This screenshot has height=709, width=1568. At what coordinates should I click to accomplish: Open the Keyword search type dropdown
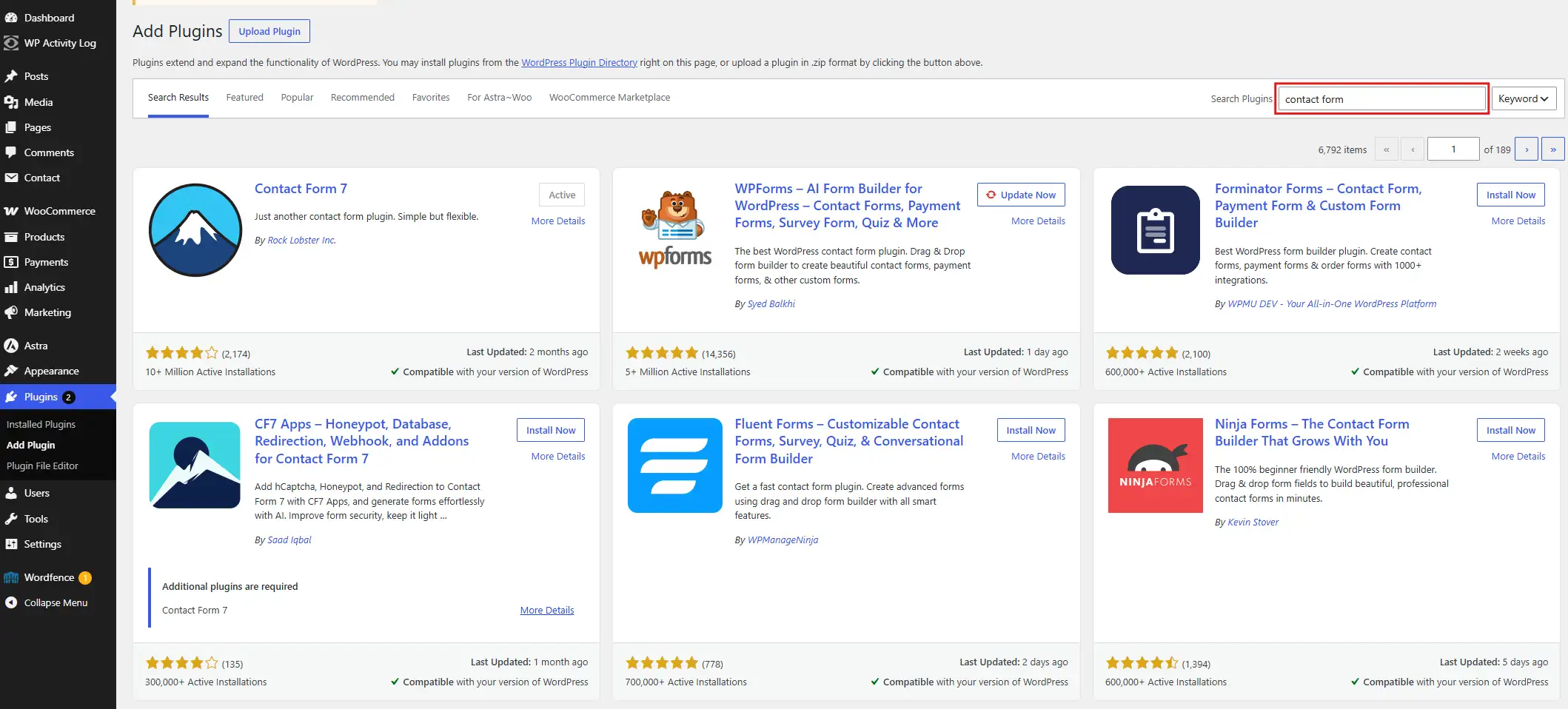coord(1524,98)
